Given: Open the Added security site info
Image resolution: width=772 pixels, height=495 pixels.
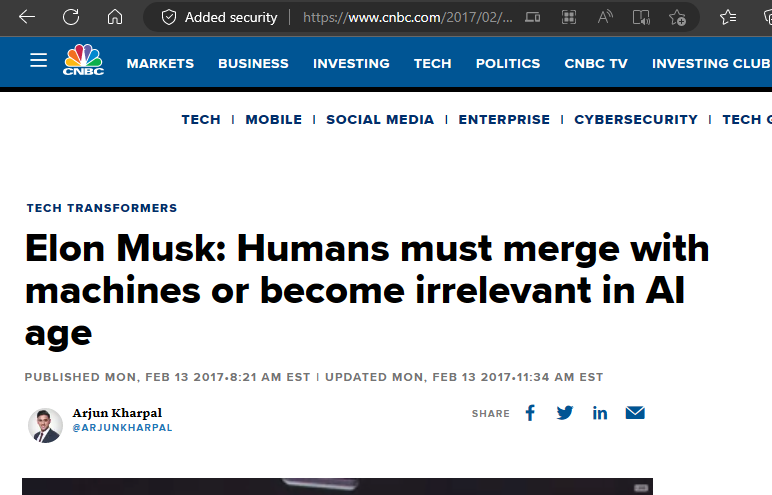Looking at the screenshot, I should point(219,17).
